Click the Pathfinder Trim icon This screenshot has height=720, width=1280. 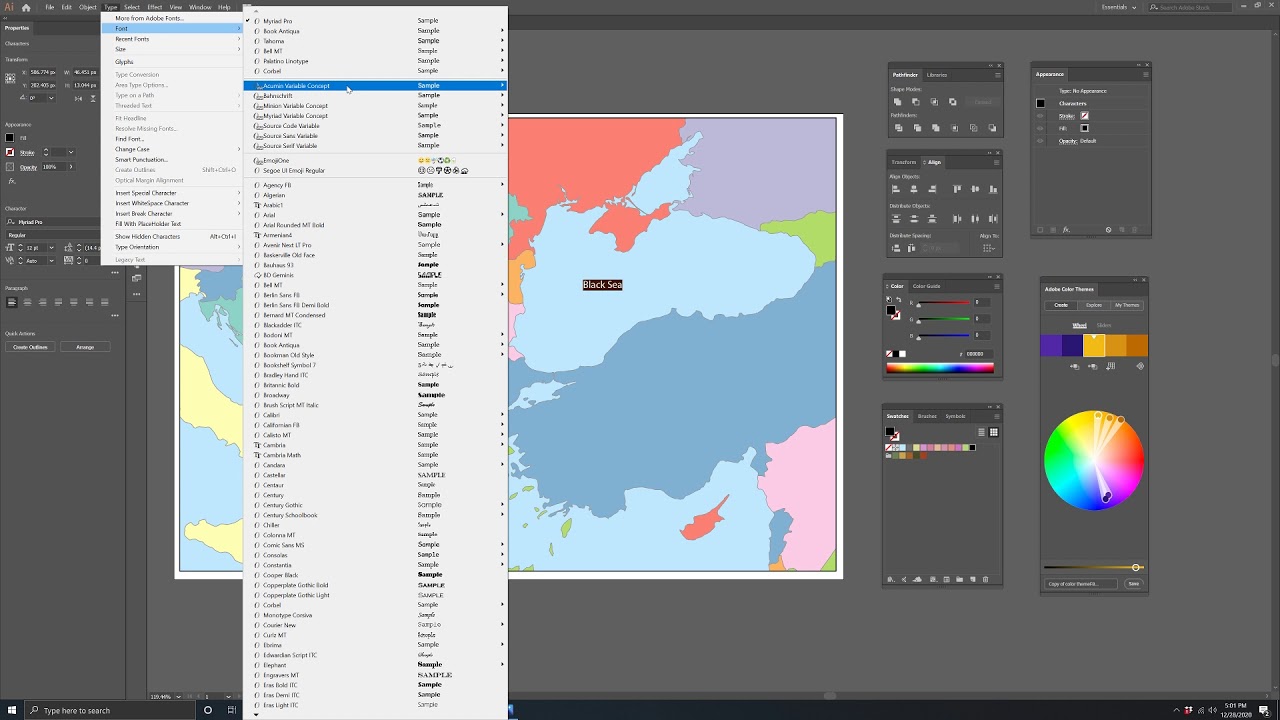click(917, 128)
